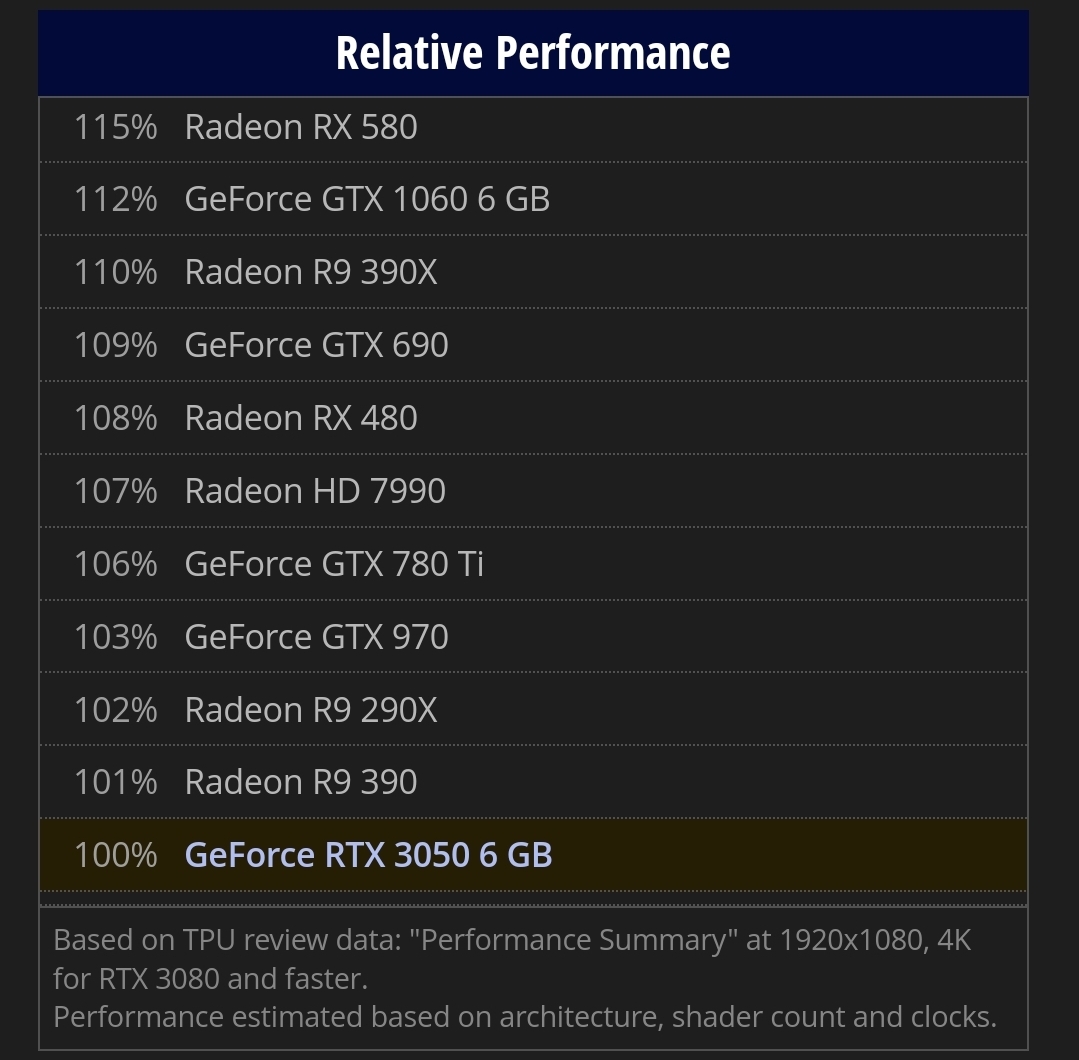
Task: Click the TPU review data footnote
Action: pos(512,959)
